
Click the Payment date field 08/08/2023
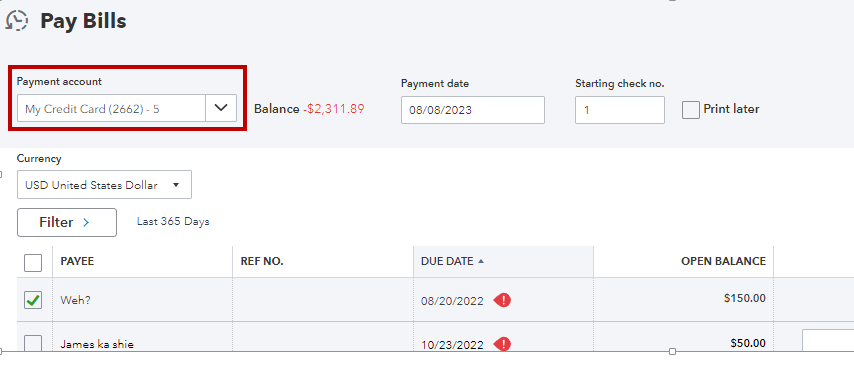click(473, 110)
